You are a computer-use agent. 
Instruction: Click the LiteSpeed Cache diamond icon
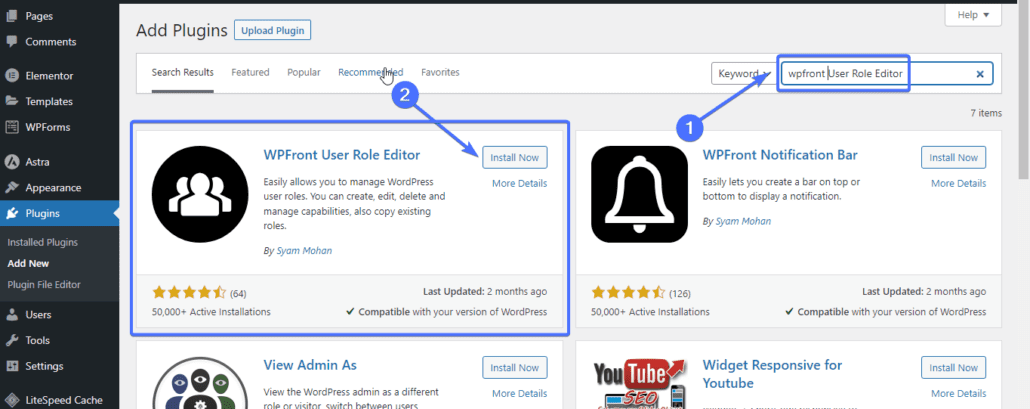pyautogui.click(x=11, y=400)
